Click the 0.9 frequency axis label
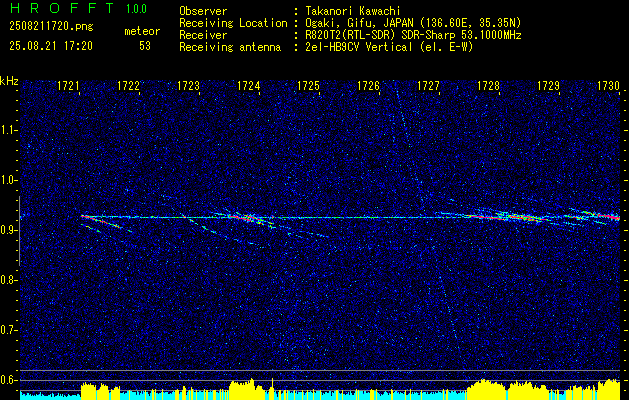Viewport: 629px width, 400px height. (8, 230)
